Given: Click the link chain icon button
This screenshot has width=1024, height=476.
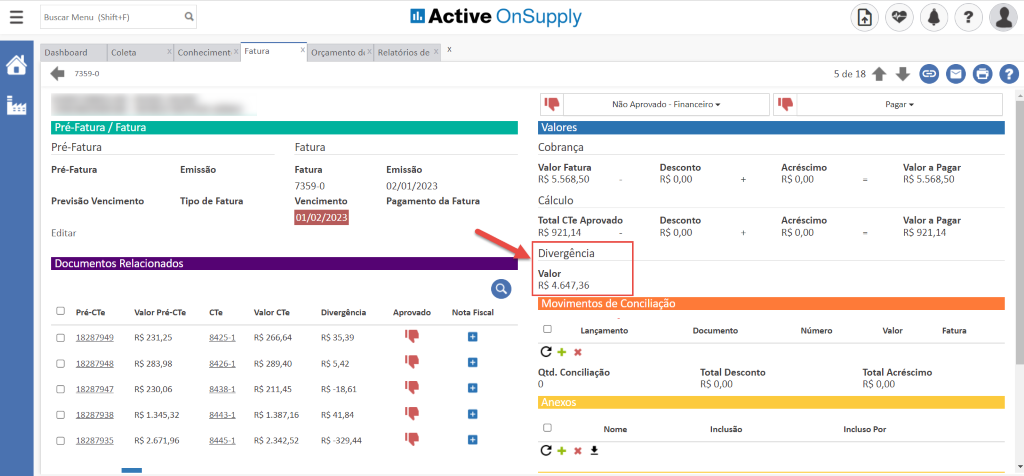Looking at the screenshot, I should coord(929,74).
